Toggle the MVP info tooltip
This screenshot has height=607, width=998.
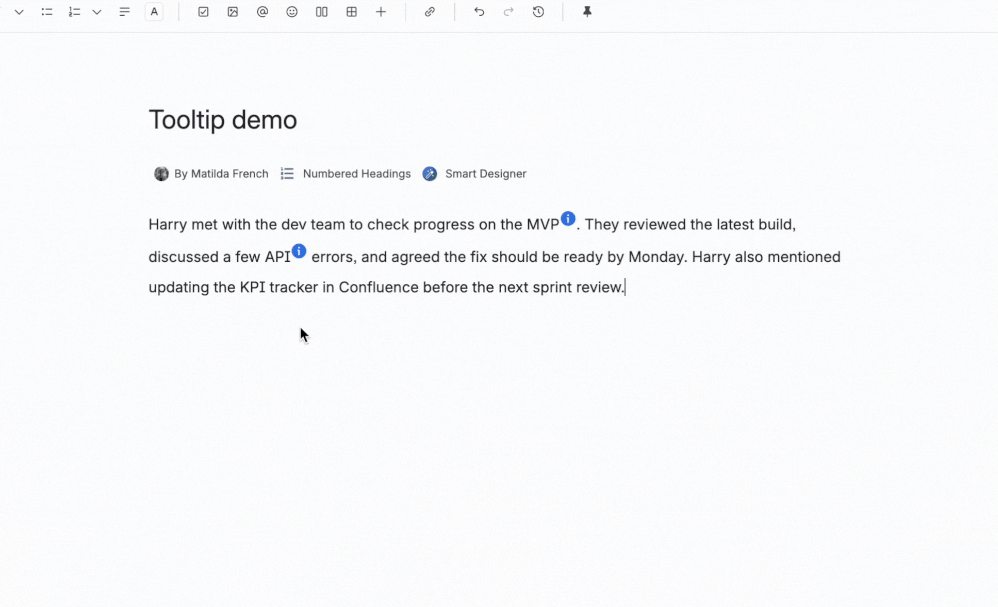tap(568, 218)
